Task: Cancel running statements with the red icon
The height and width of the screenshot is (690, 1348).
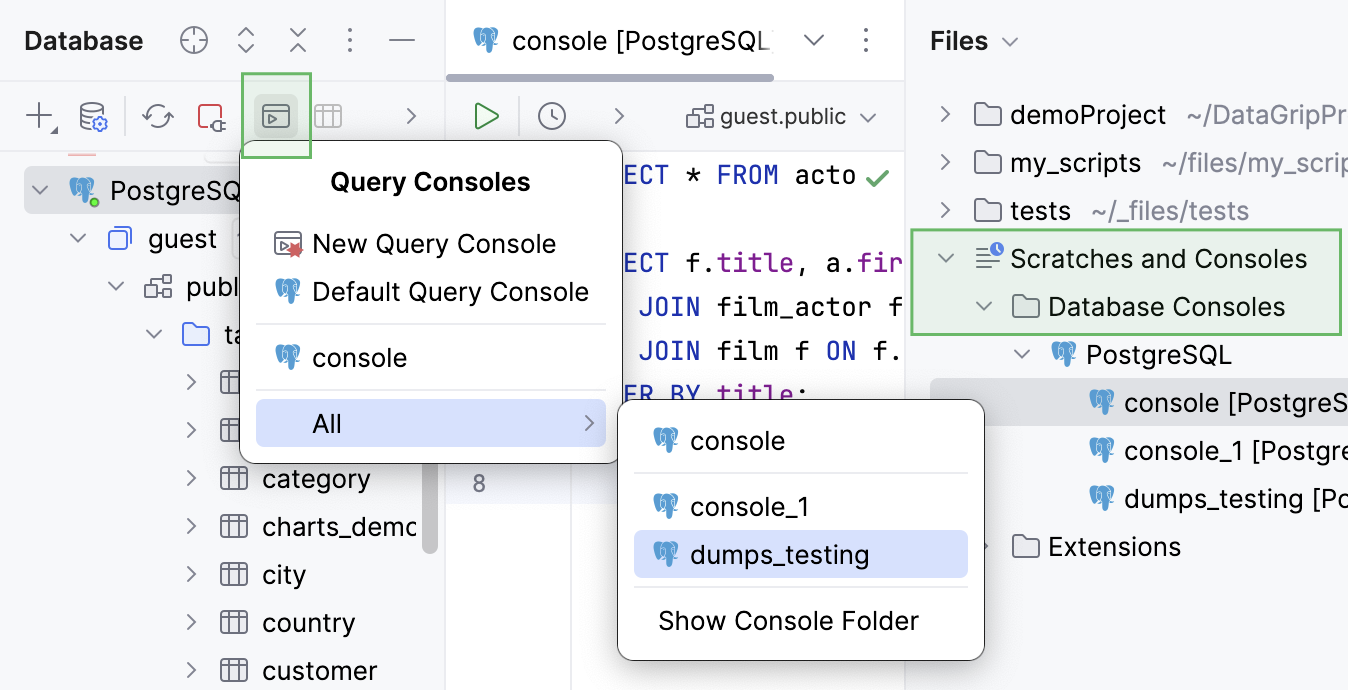Action: coord(211,115)
